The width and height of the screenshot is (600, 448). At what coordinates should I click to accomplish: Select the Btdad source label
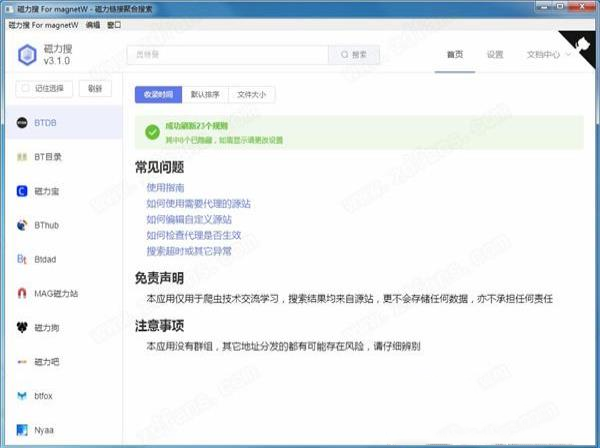[x=45, y=259]
